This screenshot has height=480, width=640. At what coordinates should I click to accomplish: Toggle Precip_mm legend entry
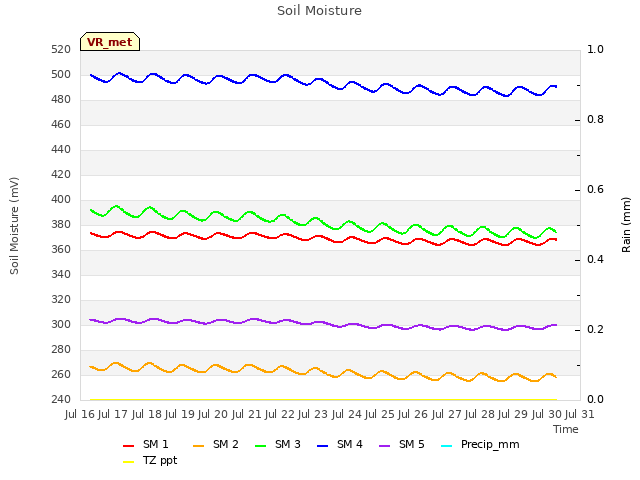click(480, 444)
